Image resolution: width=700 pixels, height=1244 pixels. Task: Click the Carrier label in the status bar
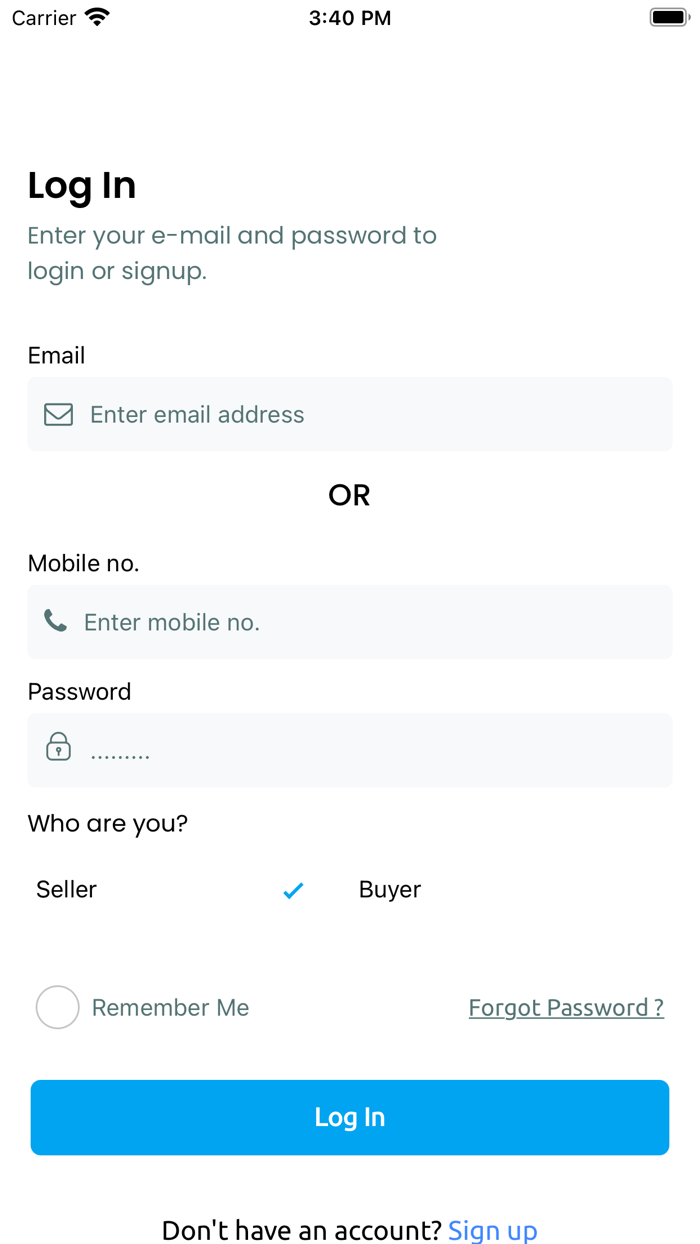42,17
